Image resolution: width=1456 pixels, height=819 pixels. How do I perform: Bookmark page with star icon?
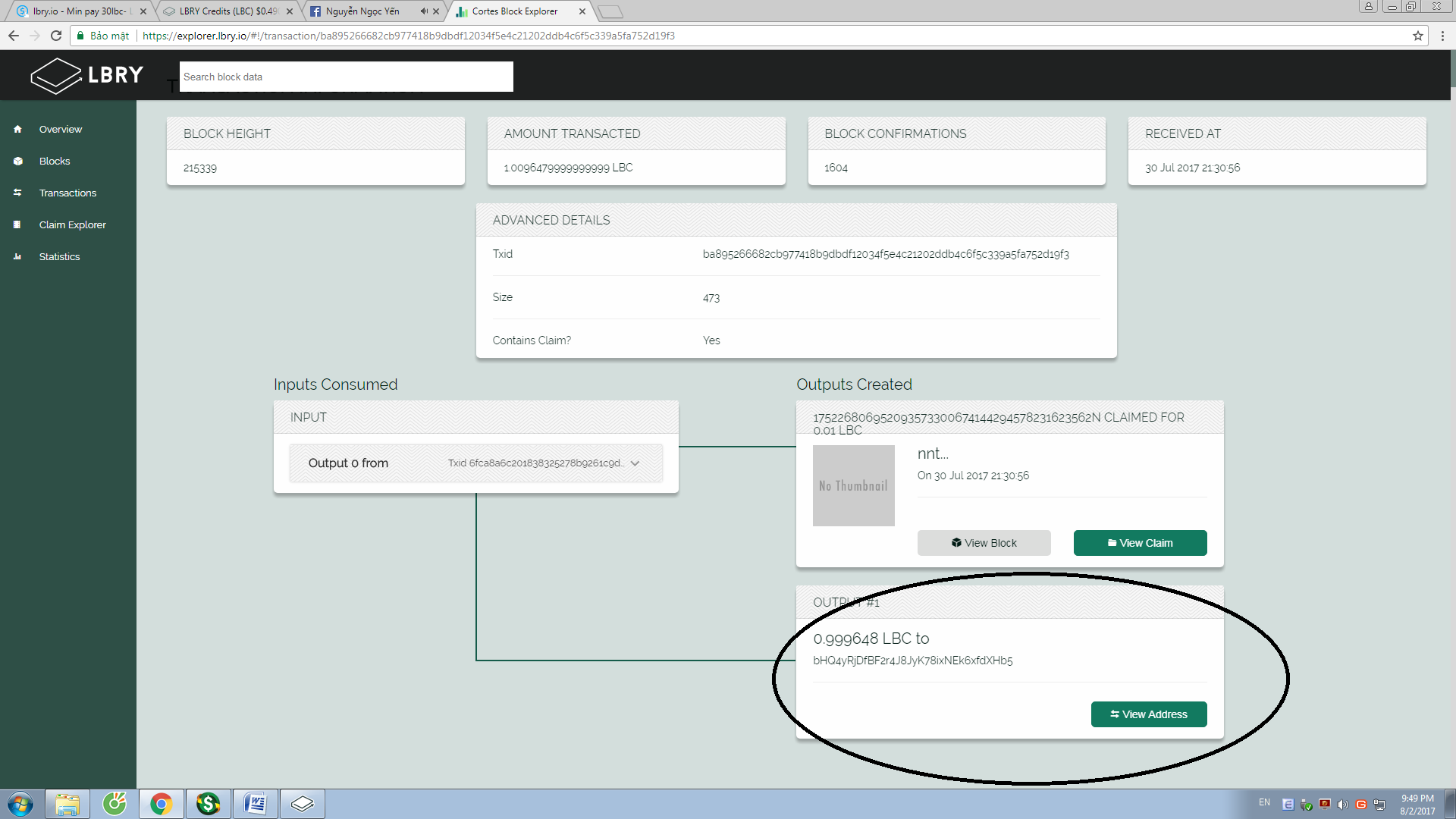coord(1417,36)
